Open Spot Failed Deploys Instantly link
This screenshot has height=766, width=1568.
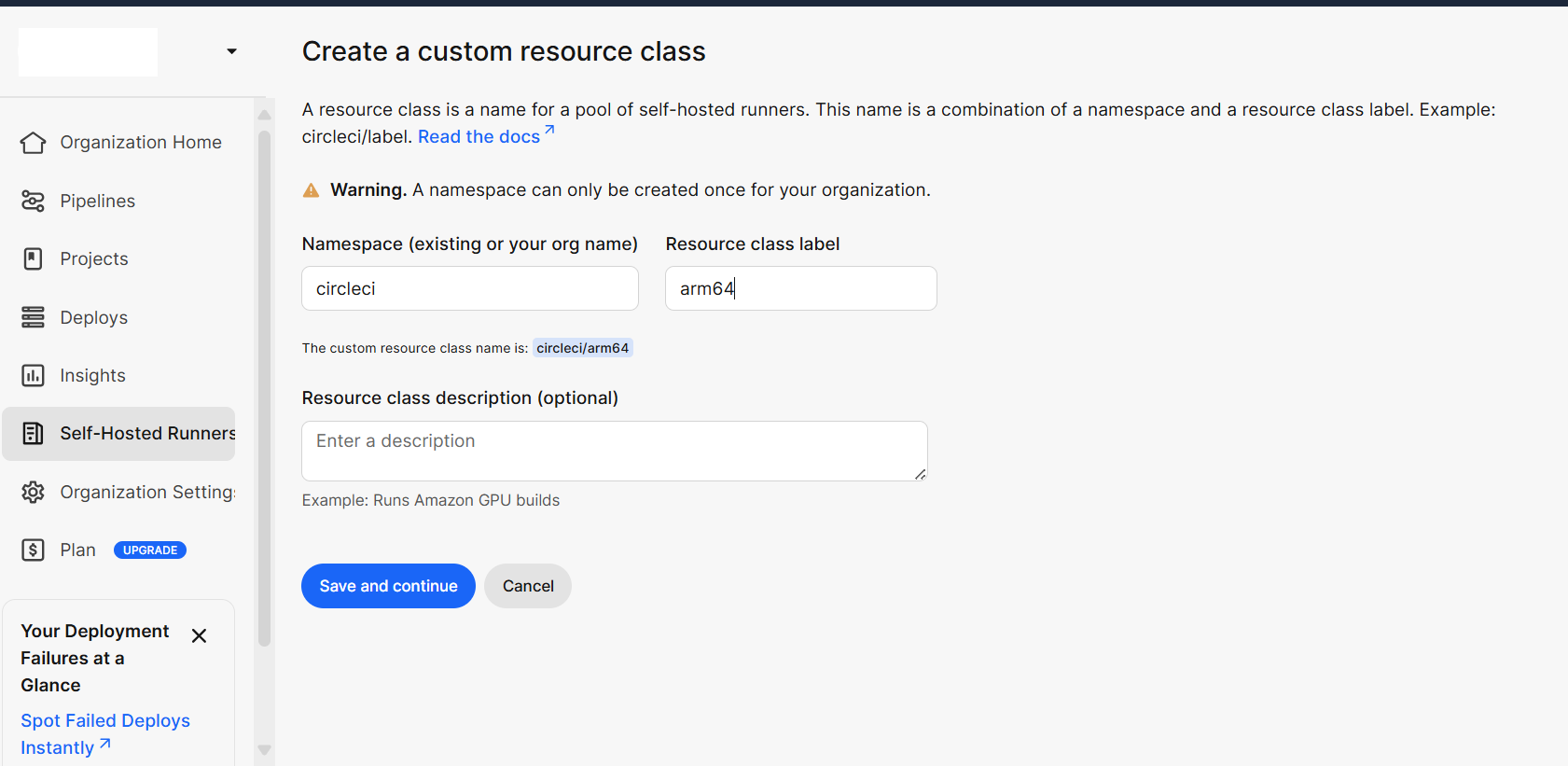[x=105, y=734]
